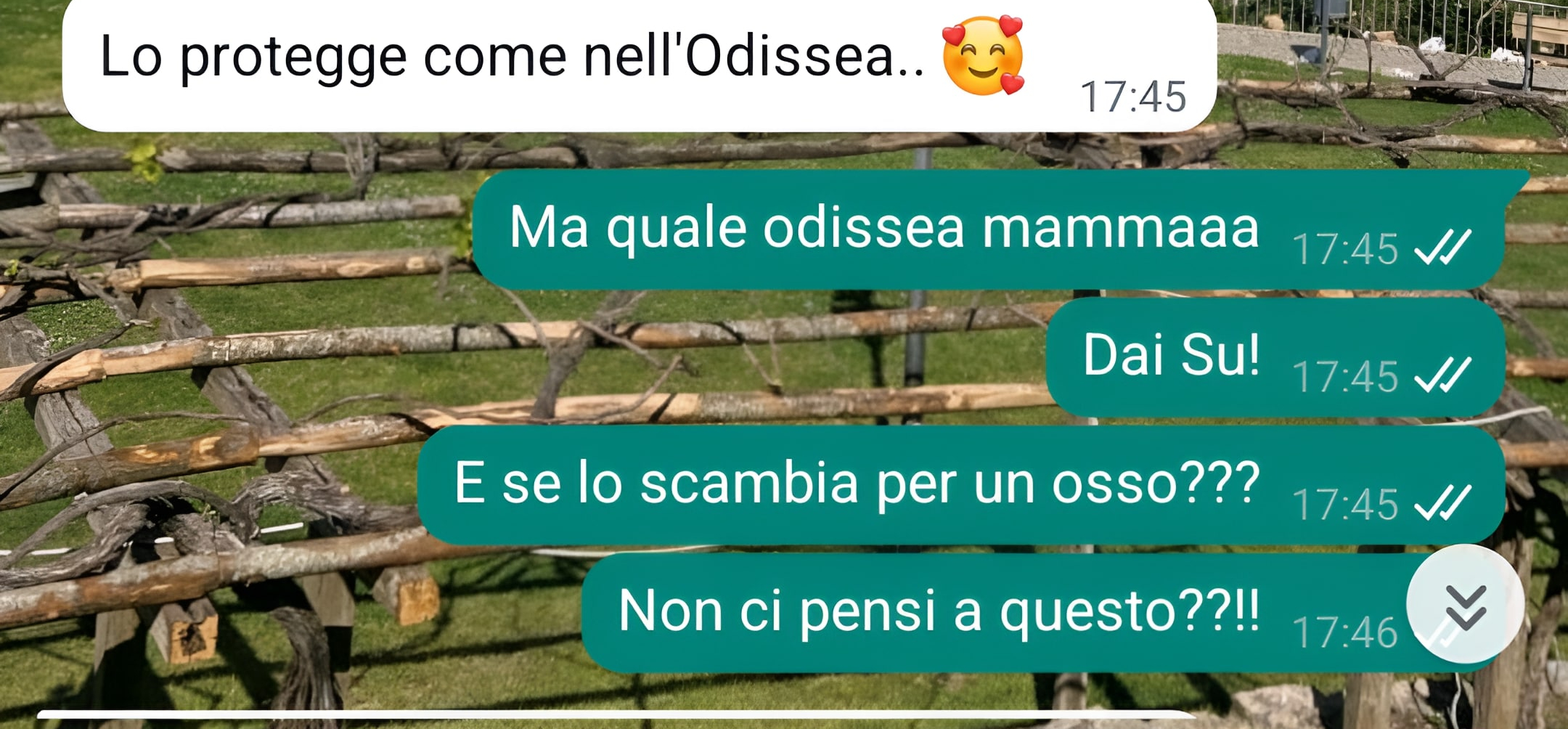Image resolution: width=1568 pixels, height=729 pixels.
Task: Tap the timestamp on 'Ma quale odissea mammaaa'
Action: point(1345,249)
